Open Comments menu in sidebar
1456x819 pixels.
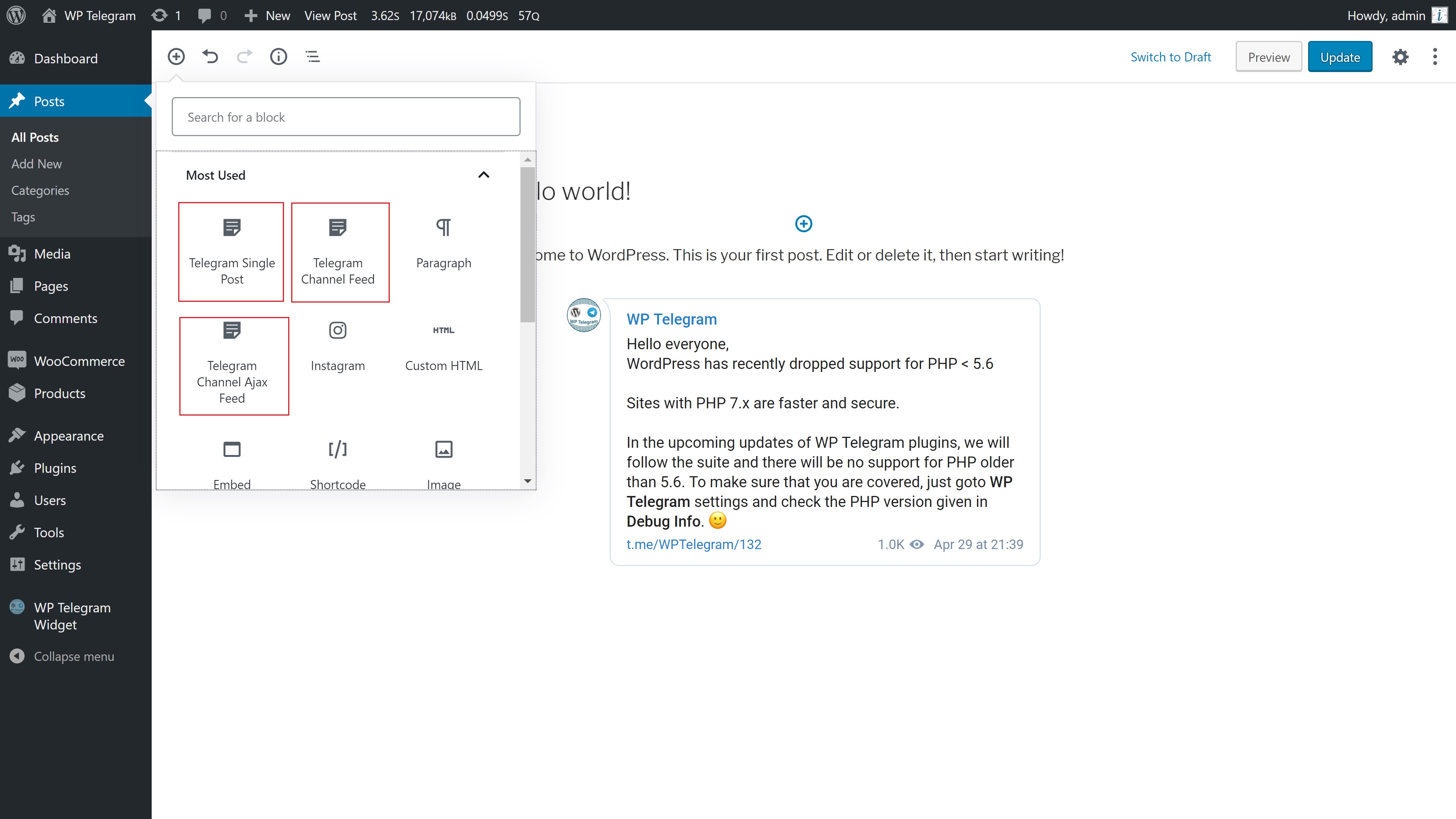point(76,318)
